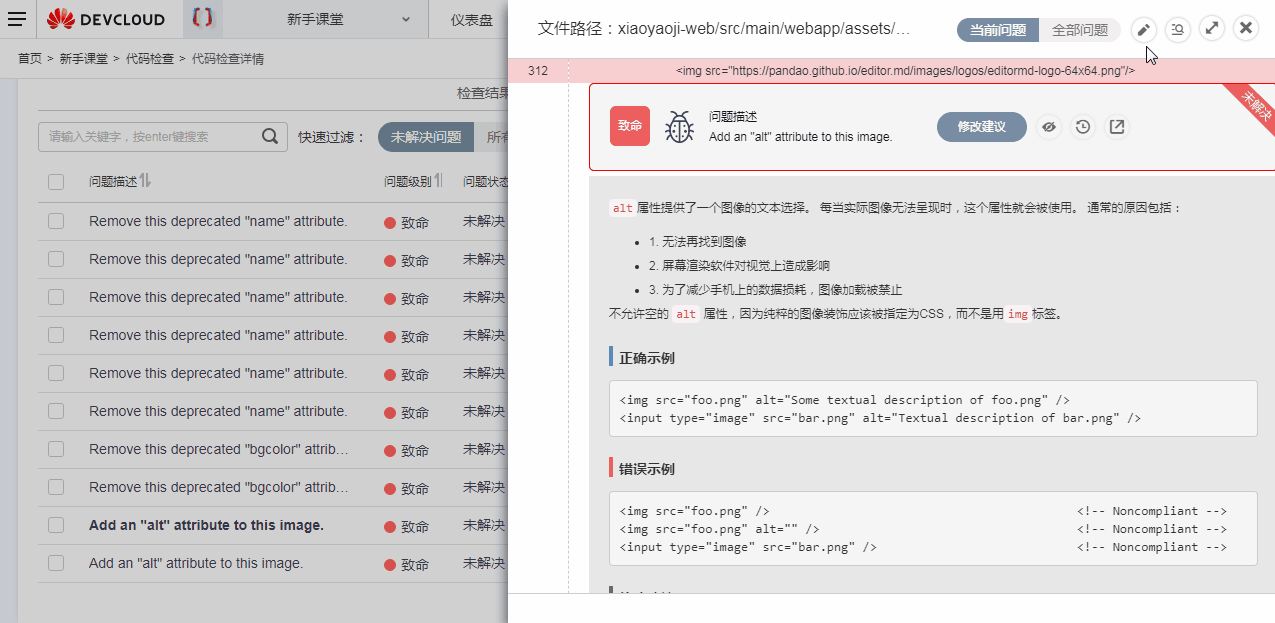Image resolution: width=1275 pixels, height=623 pixels.
Task: Open the hamburger navigation menu
Action: 18,18
